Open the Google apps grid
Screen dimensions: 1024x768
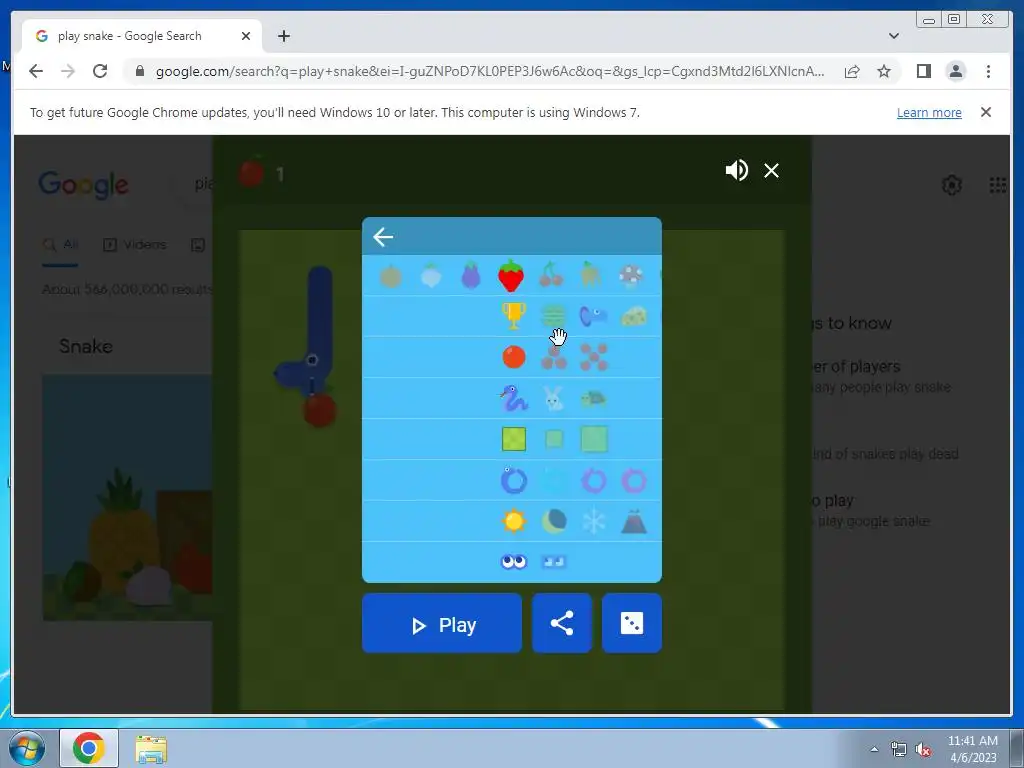[x=998, y=185]
